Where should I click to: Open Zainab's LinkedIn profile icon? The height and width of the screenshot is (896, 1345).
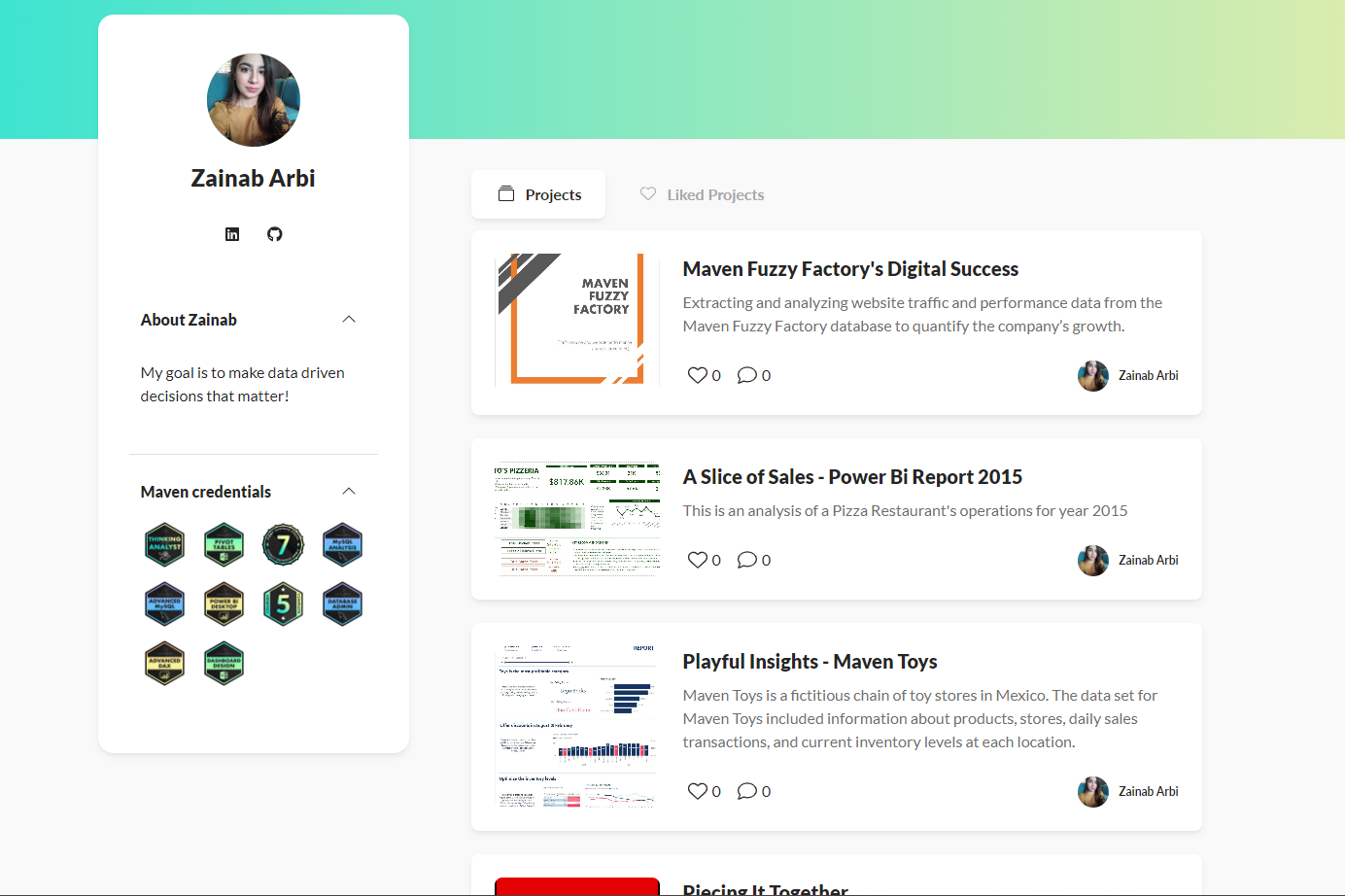(232, 234)
